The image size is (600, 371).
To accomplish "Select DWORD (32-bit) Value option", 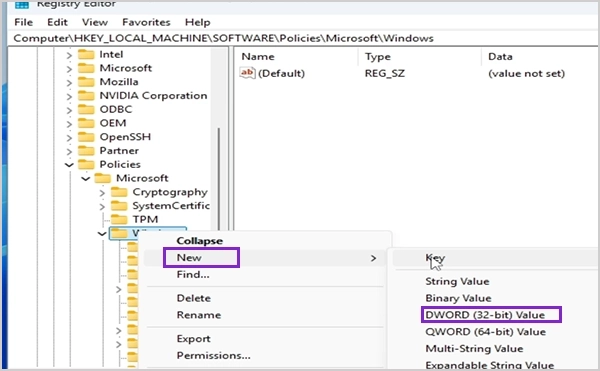I will tap(485, 315).
